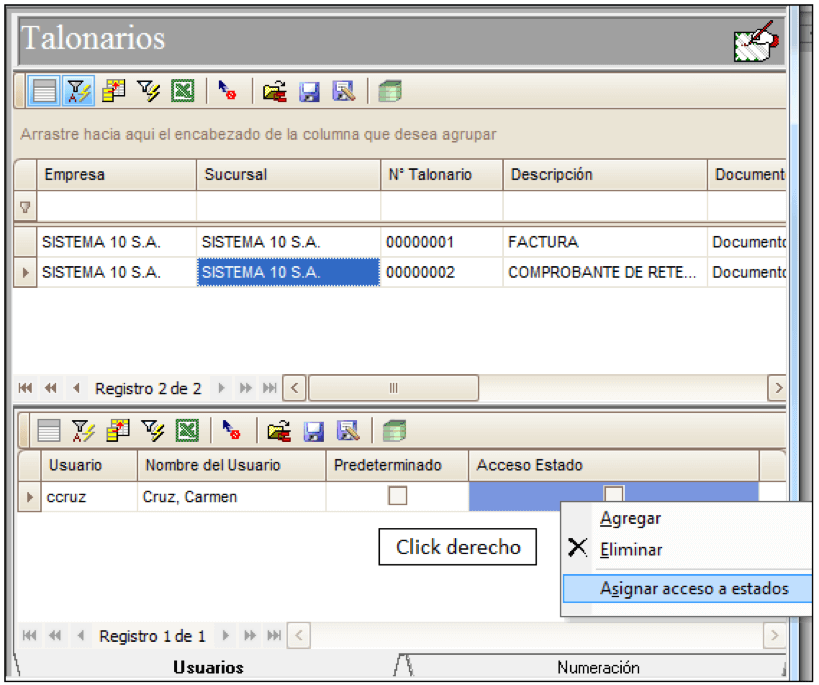Switch to the Numeración tab

point(598,667)
